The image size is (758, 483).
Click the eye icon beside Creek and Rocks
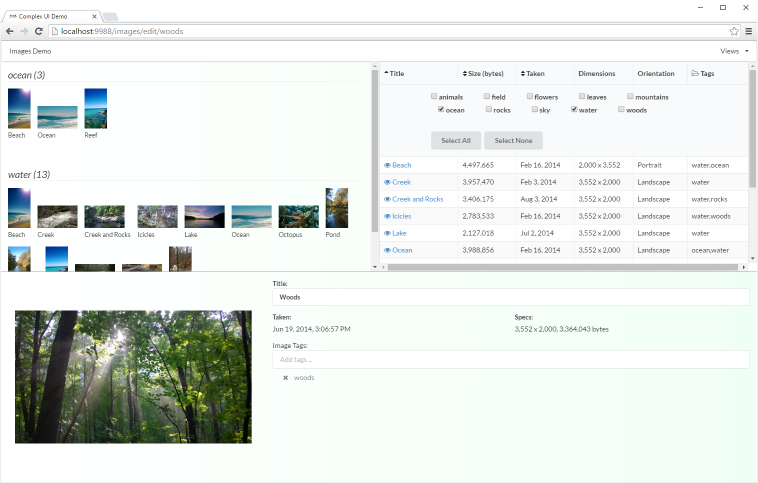[x=387, y=199]
